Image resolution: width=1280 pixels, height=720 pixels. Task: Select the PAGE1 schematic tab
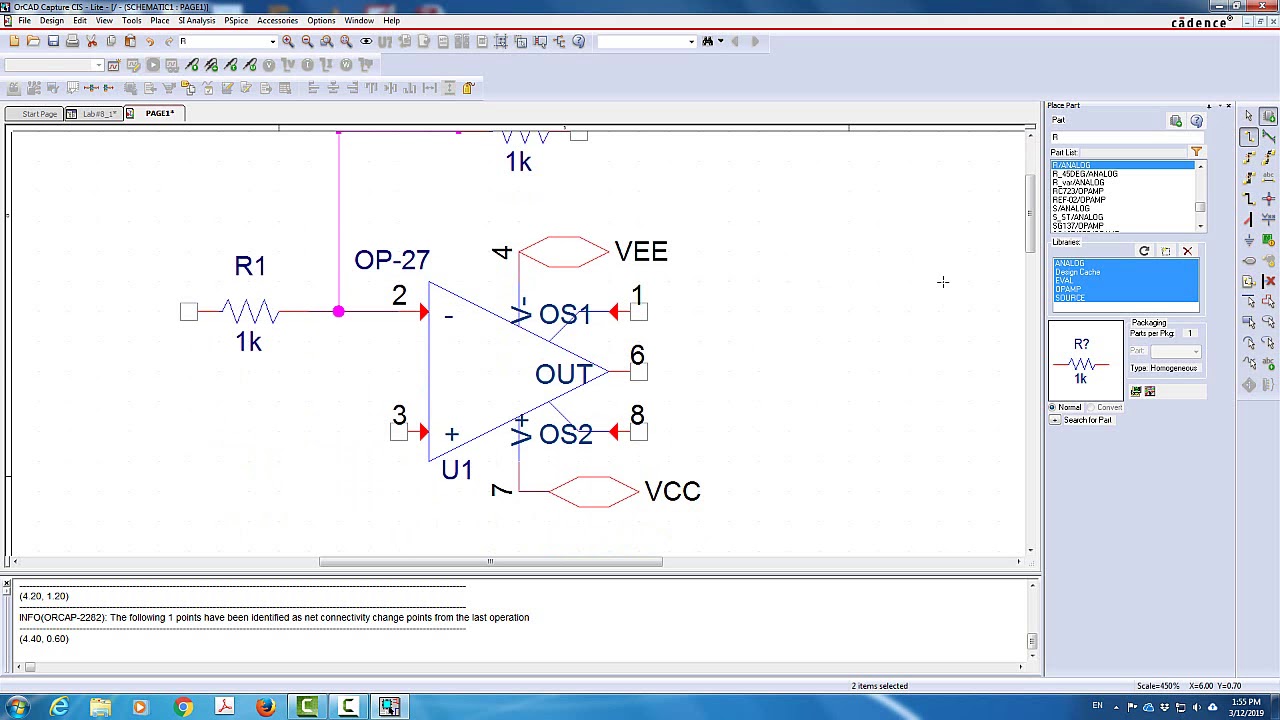154,114
